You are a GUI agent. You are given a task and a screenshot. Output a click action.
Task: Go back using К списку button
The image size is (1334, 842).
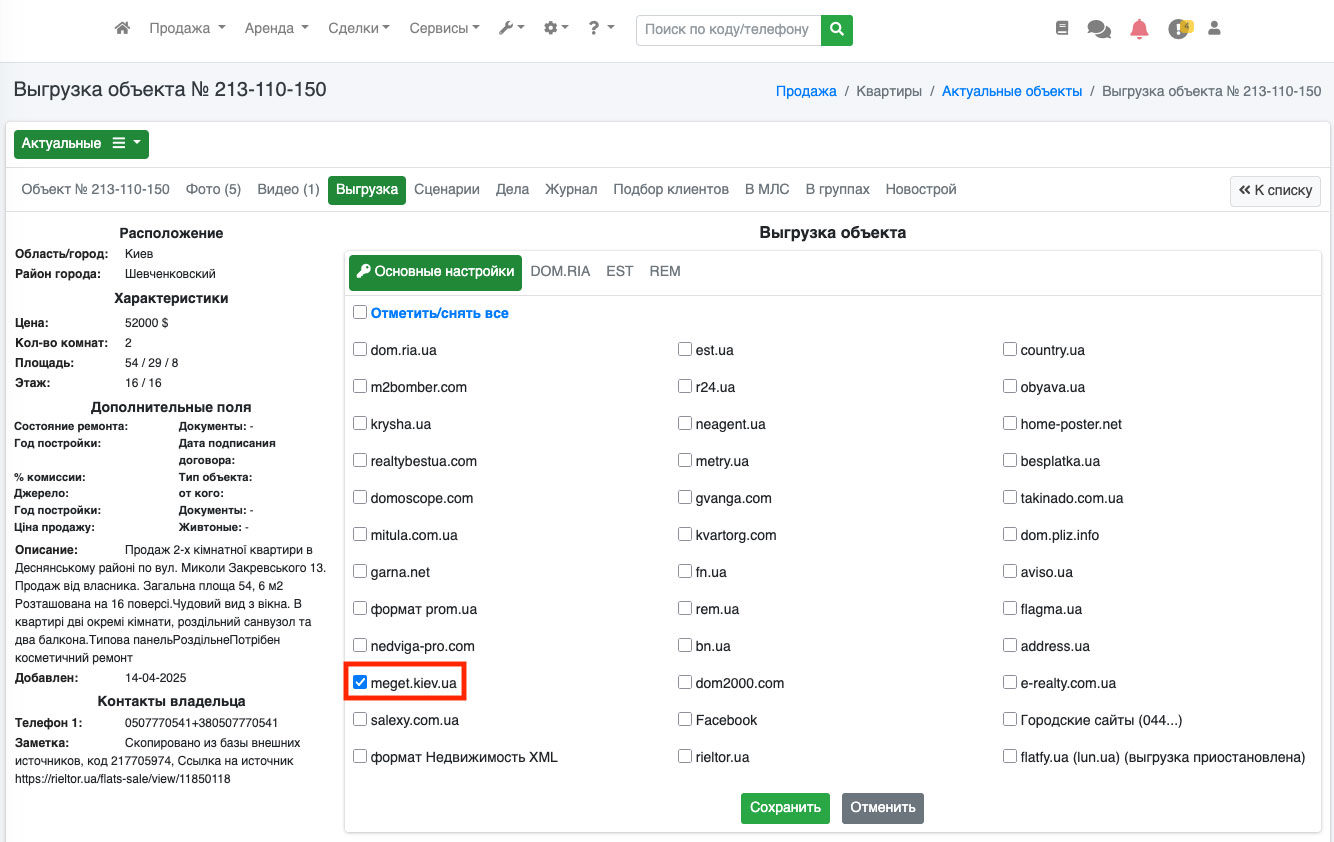tap(1275, 190)
